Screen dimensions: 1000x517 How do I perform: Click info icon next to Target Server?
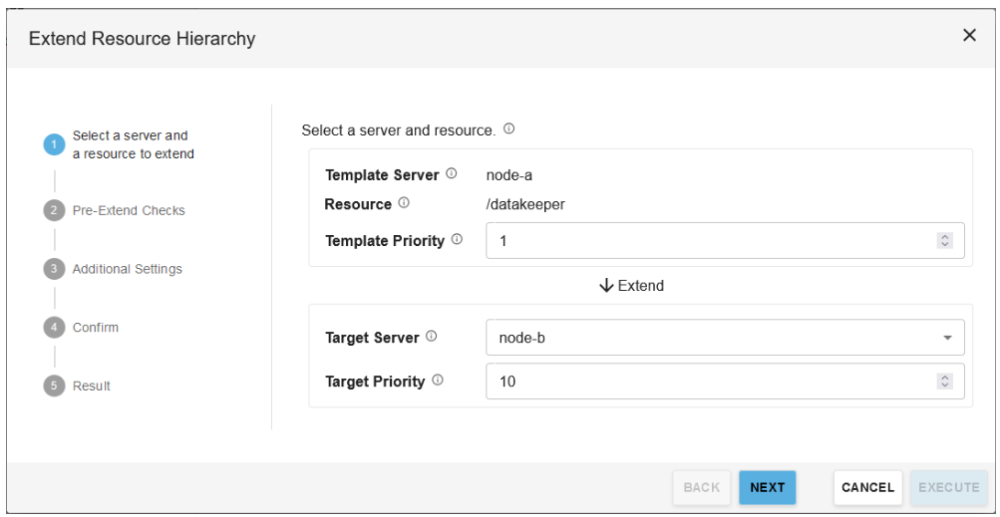[x=431, y=337]
